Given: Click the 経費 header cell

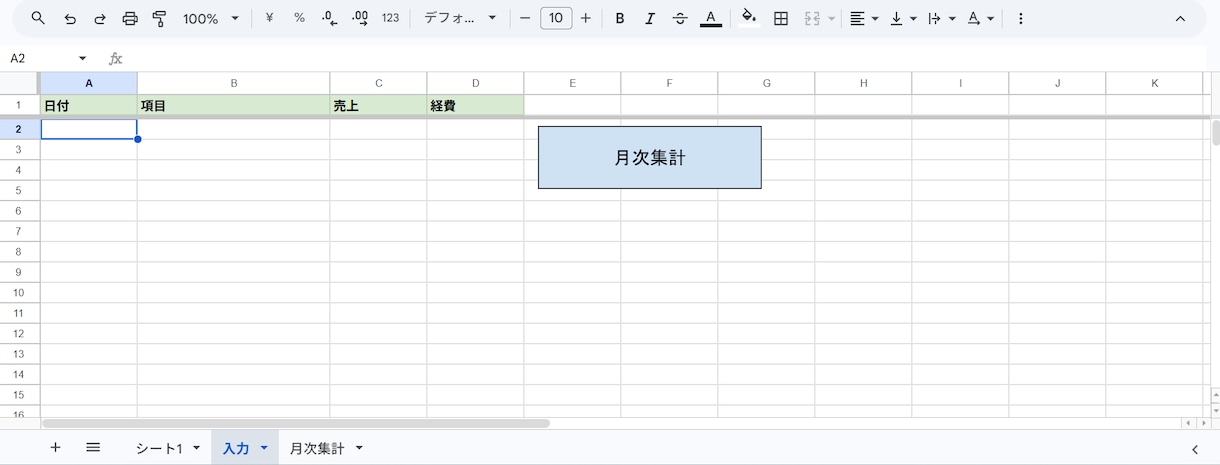Looking at the screenshot, I should [476, 105].
